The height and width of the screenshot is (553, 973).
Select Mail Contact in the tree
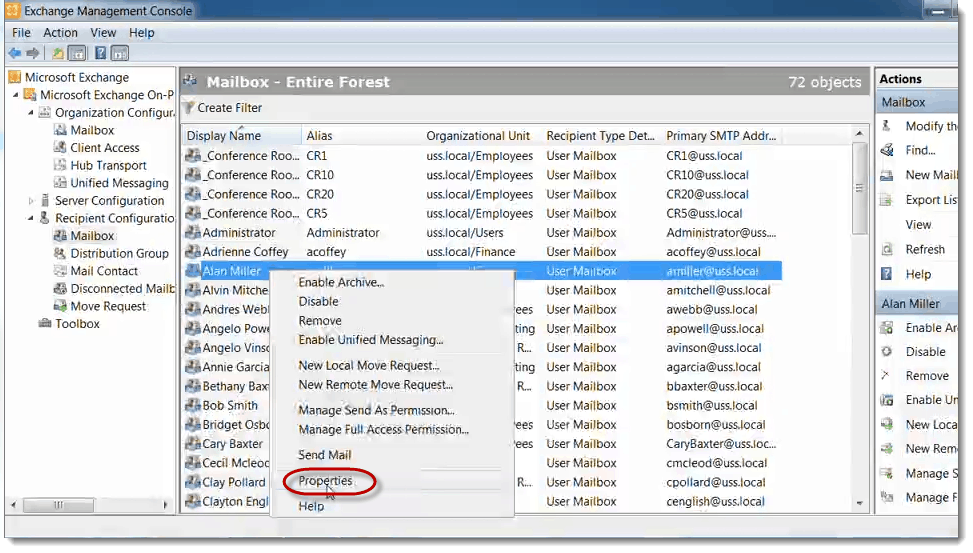104,271
